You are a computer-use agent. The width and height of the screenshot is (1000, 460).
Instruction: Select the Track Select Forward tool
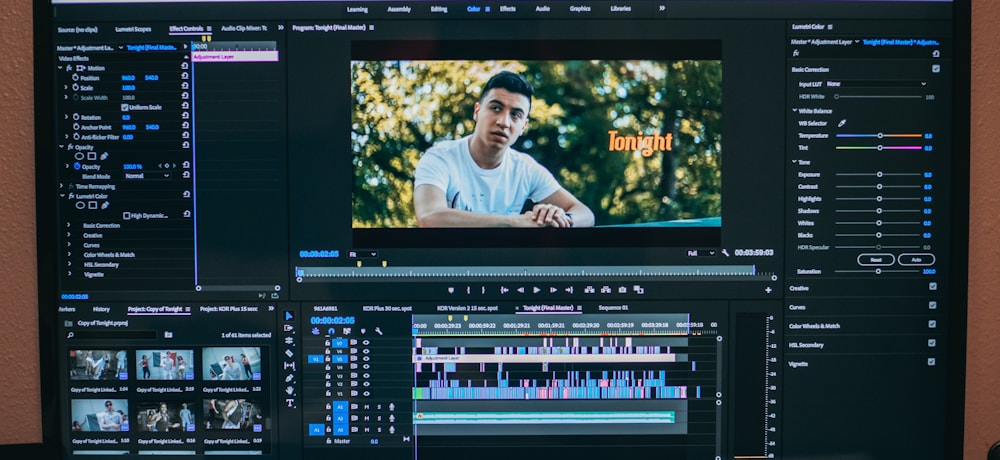pyautogui.click(x=289, y=329)
